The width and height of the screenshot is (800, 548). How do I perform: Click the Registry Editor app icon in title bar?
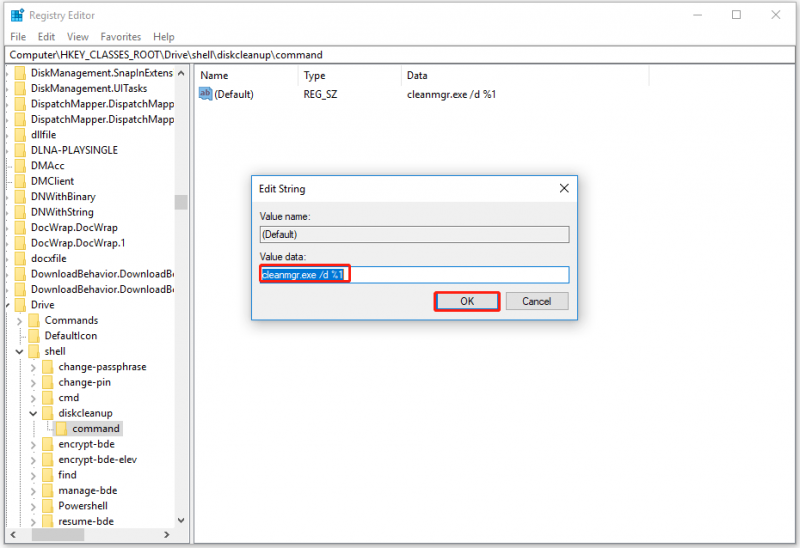point(17,15)
